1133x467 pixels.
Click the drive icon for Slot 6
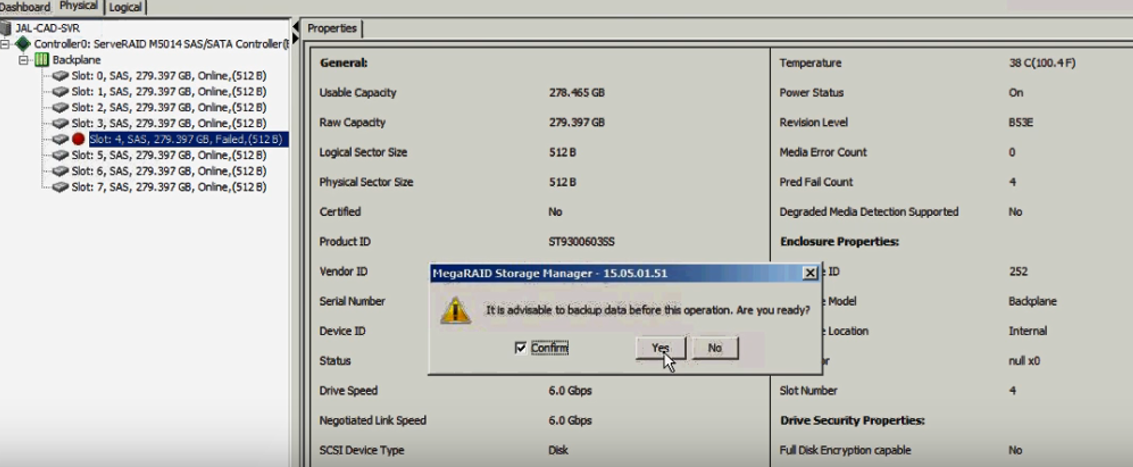point(61,171)
